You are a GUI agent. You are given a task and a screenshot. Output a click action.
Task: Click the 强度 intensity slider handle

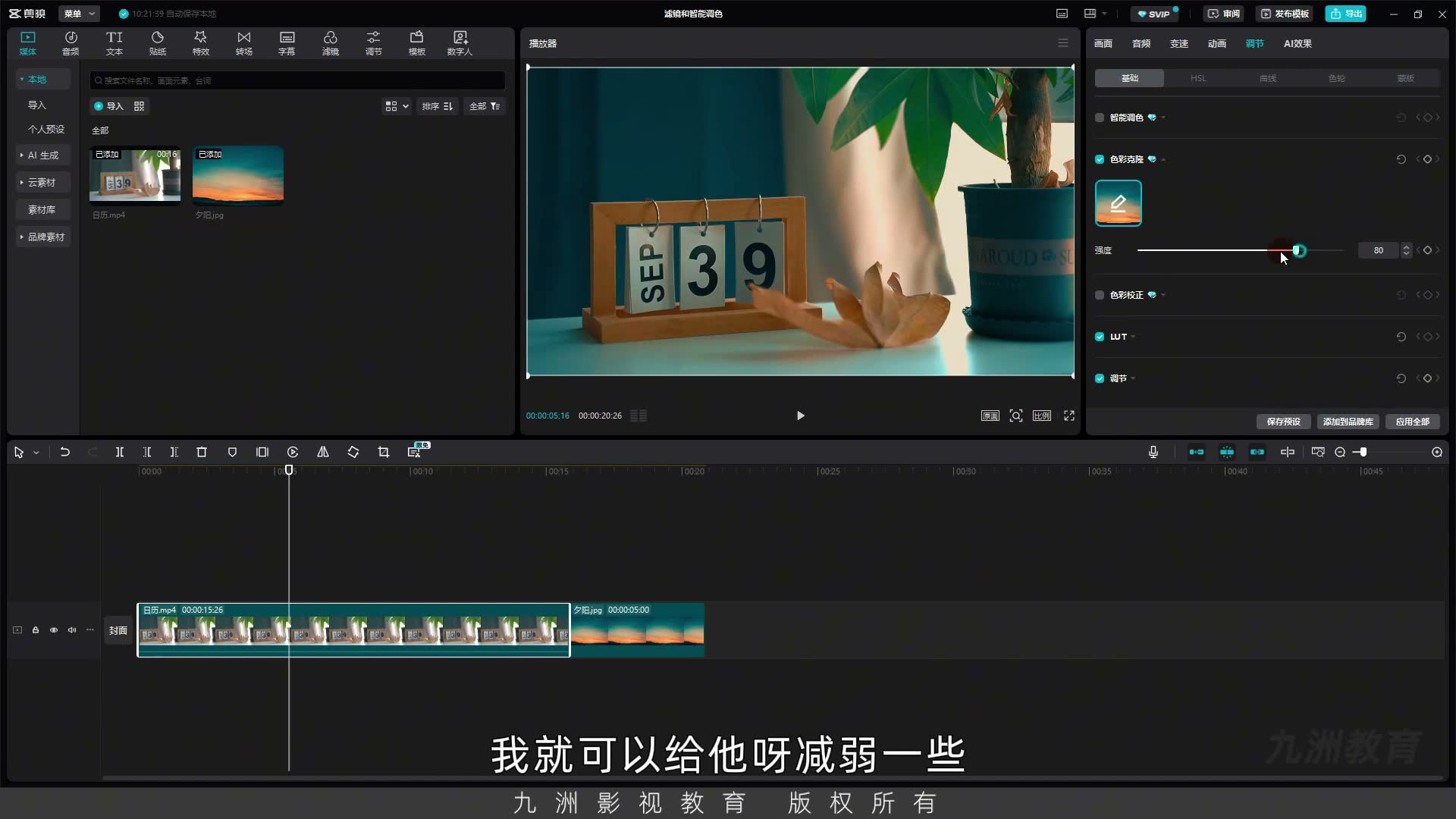point(1300,250)
